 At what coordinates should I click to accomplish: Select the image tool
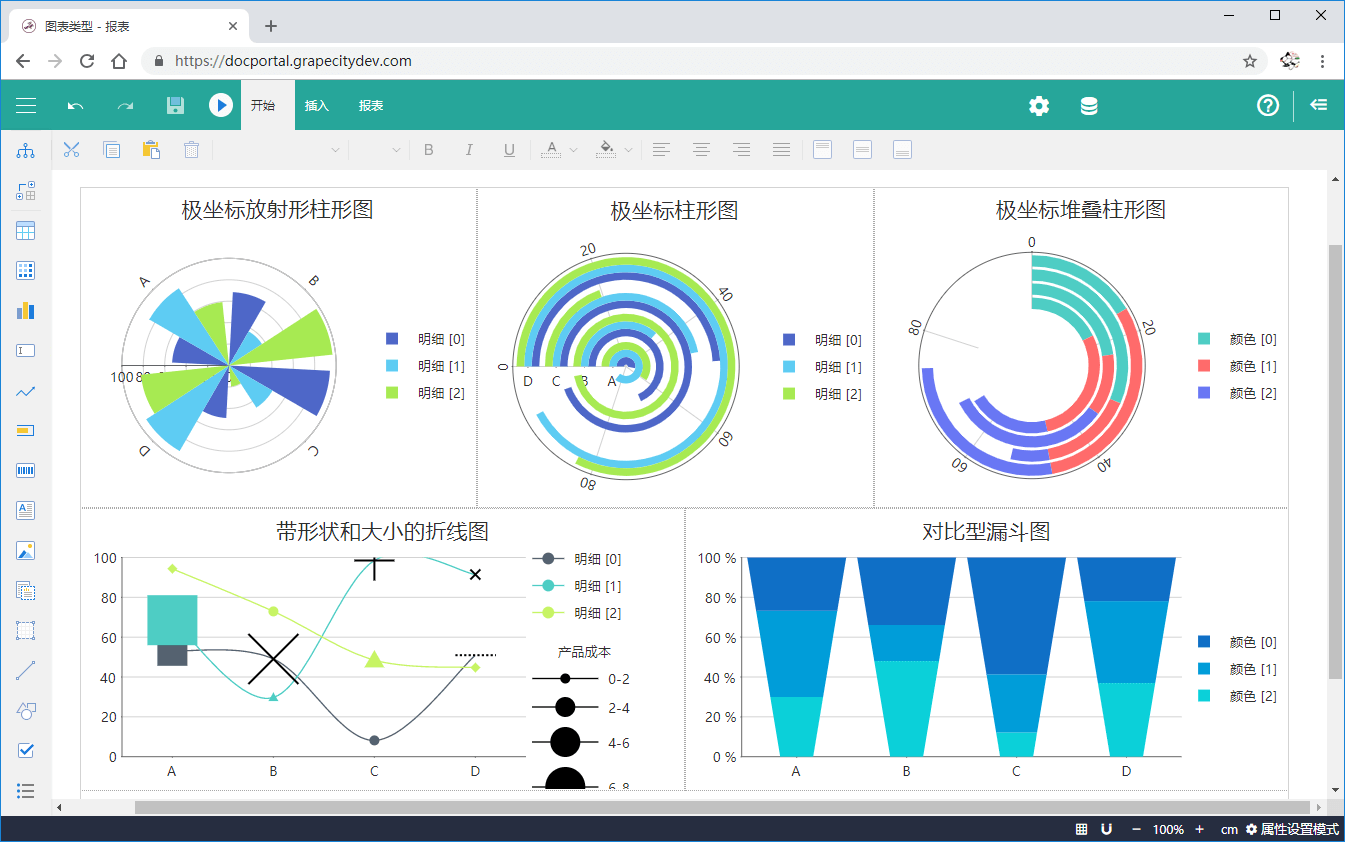(x=26, y=550)
